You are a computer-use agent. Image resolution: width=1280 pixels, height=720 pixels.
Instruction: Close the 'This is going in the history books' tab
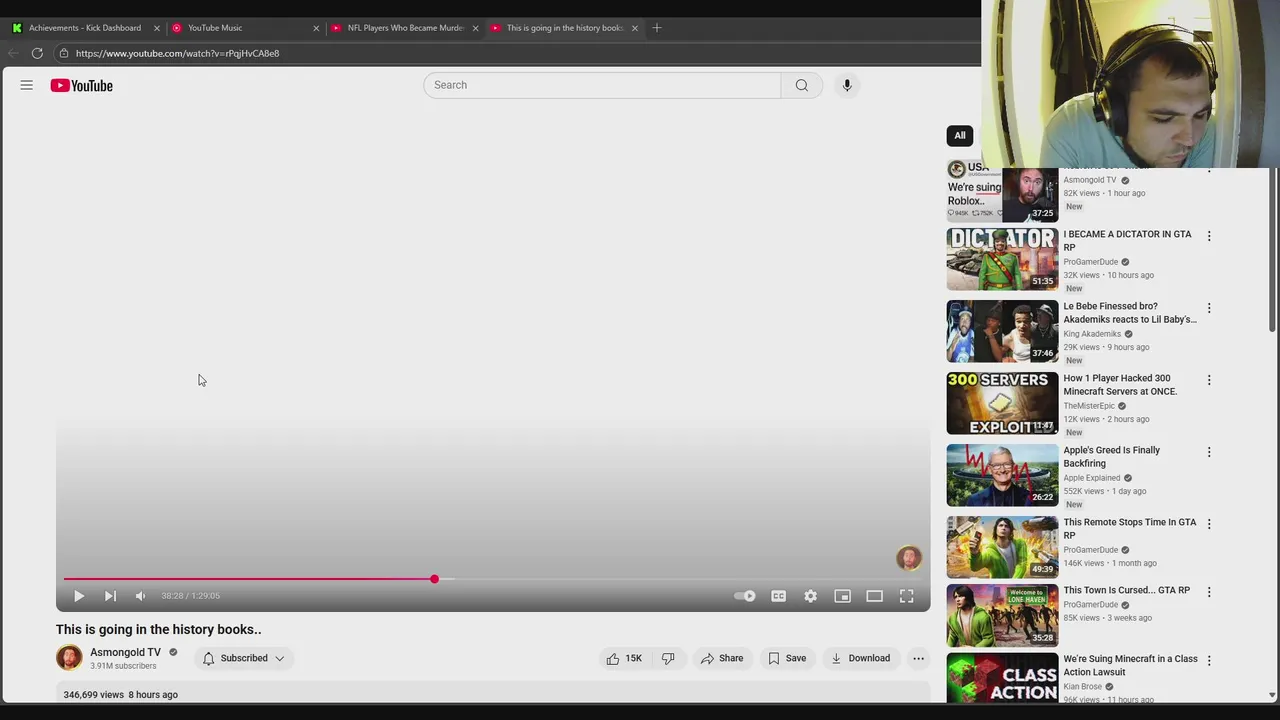pyautogui.click(x=634, y=28)
